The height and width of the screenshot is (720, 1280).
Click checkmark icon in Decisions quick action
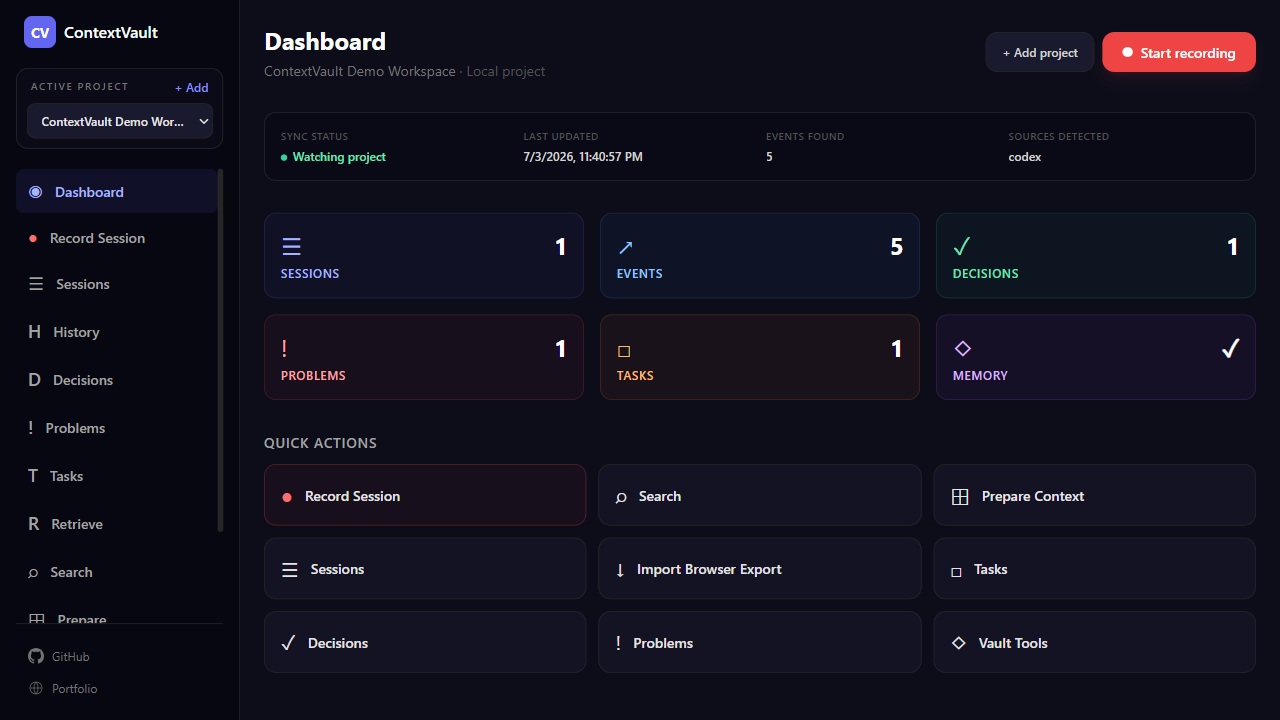pyautogui.click(x=288, y=643)
